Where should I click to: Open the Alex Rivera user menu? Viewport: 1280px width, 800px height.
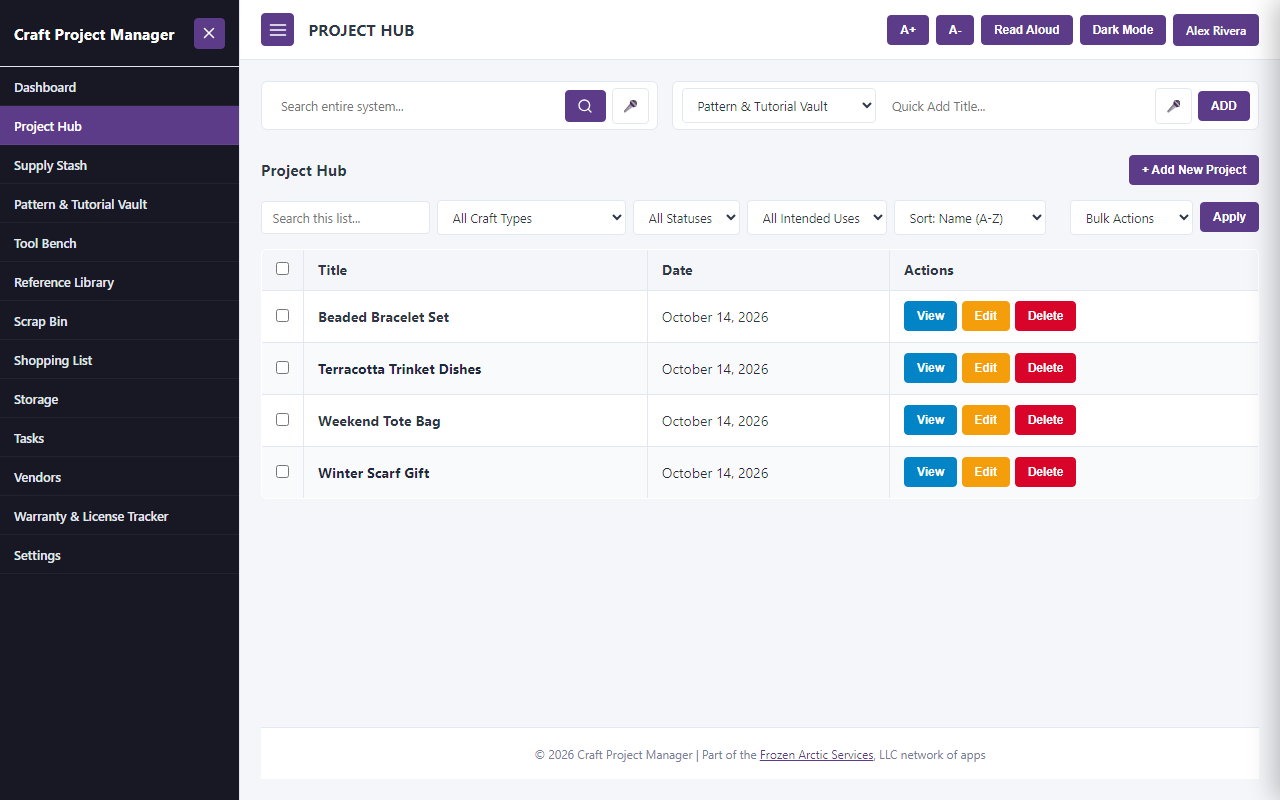pyautogui.click(x=1216, y=30)
